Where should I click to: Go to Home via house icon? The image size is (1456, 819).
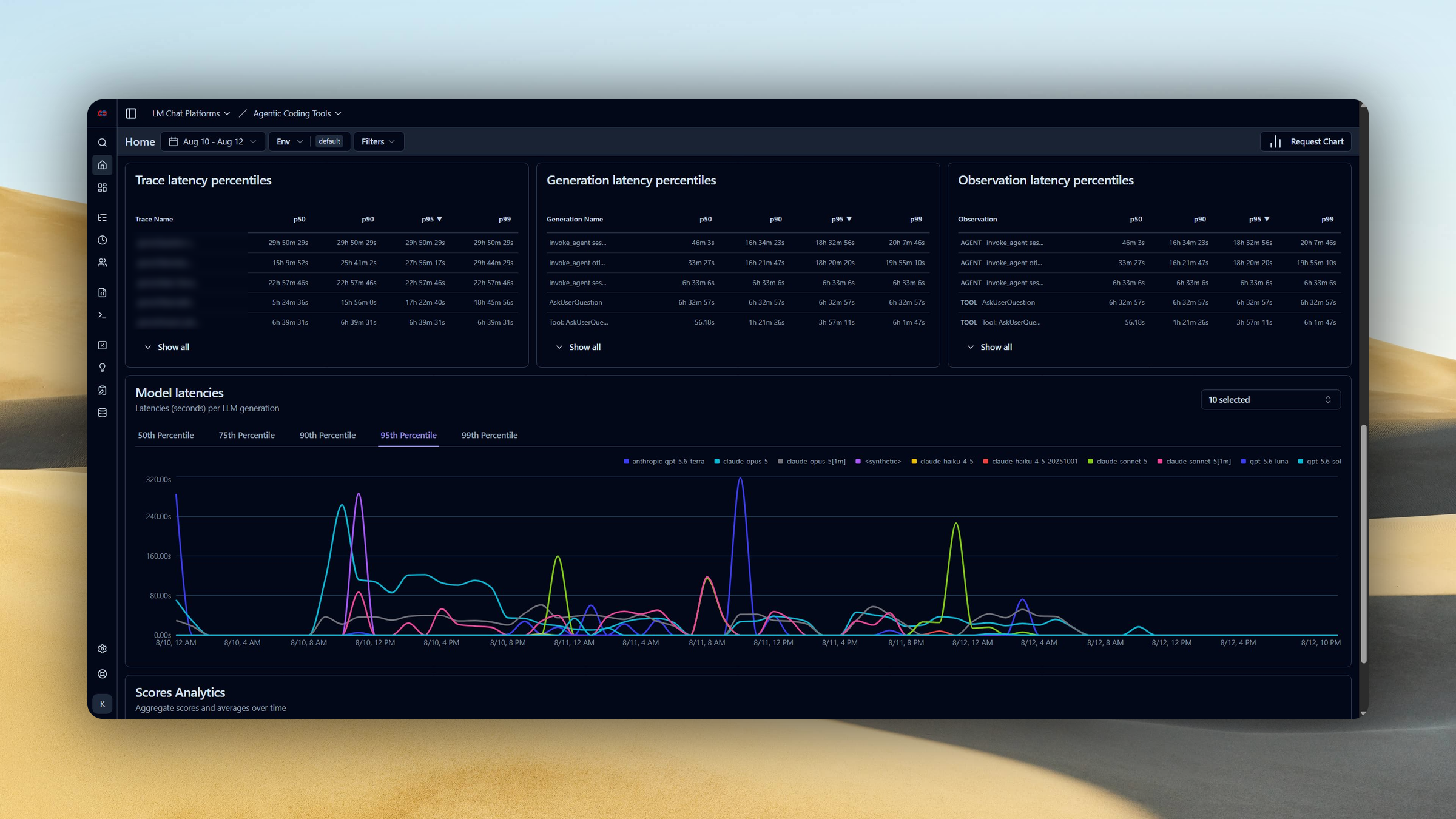coord(103,165)
